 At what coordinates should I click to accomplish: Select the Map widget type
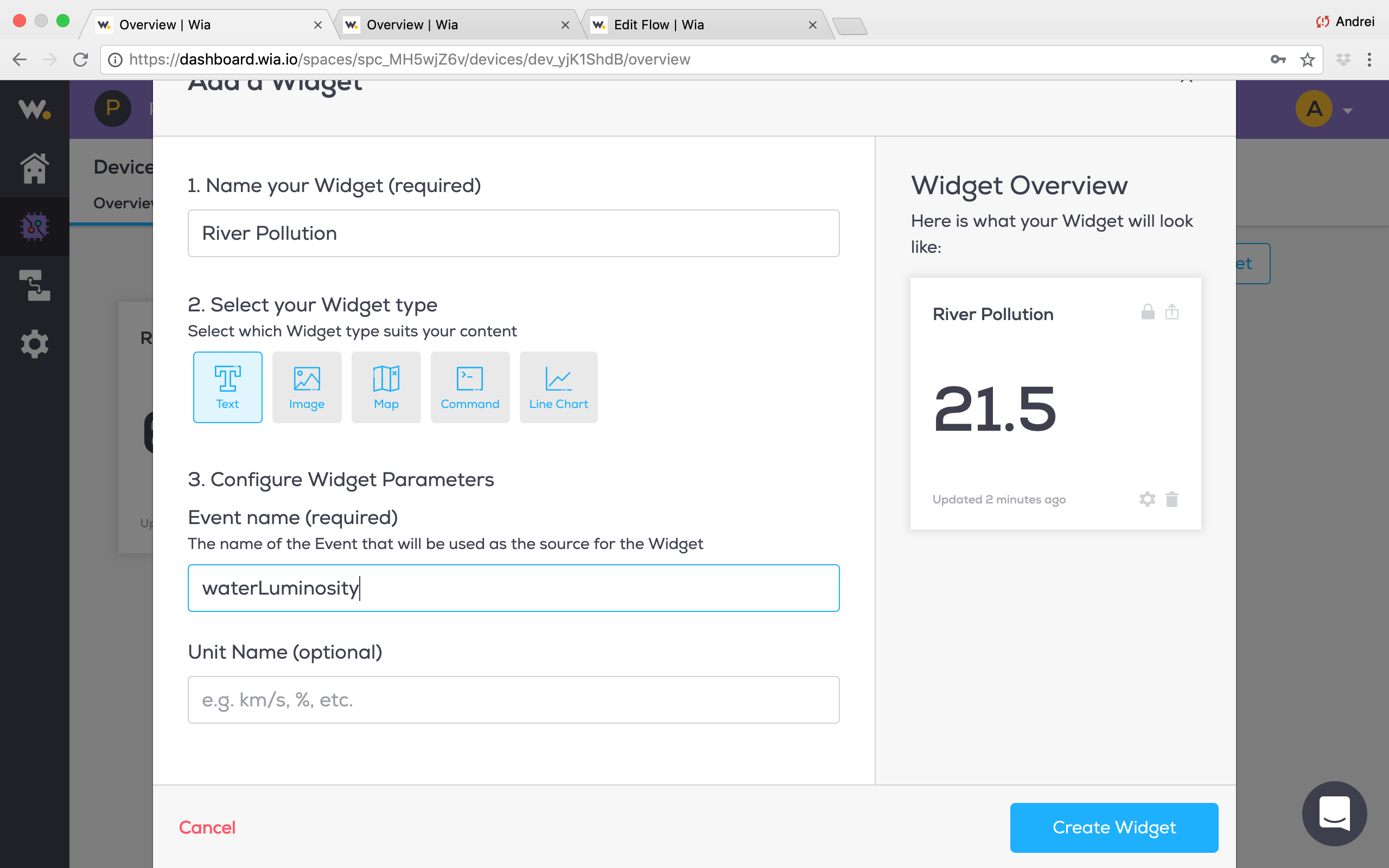386,387
